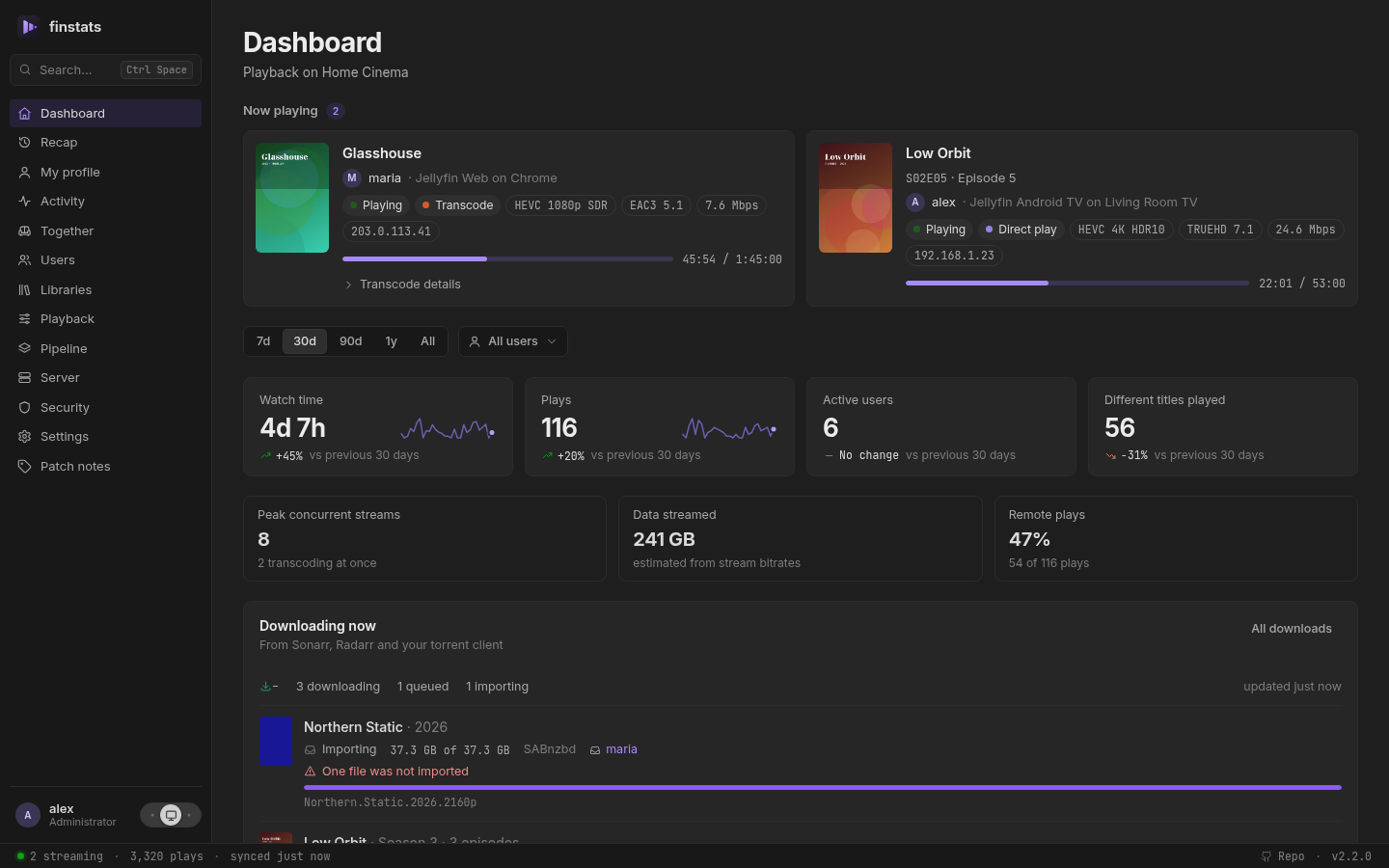The height and width of the screenshot is (868, 1389).
Task: Open the All users filter dropdown
Action: 513,341
